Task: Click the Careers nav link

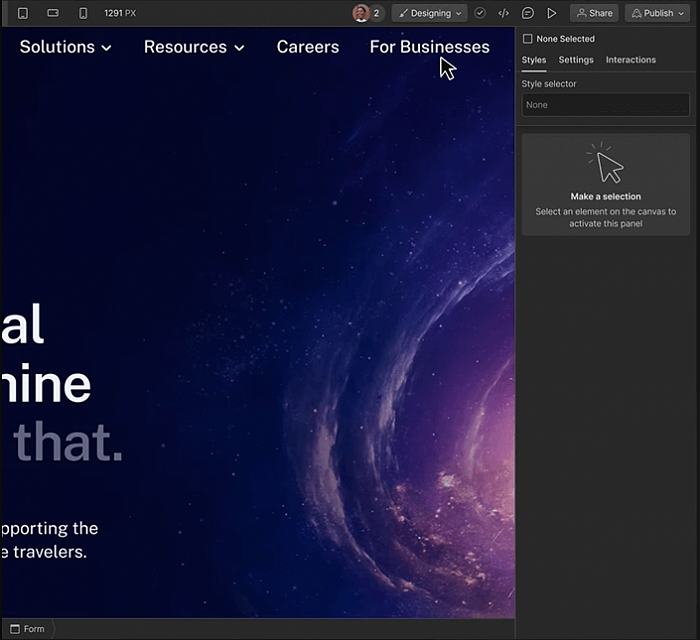Action: click(308, 47)
